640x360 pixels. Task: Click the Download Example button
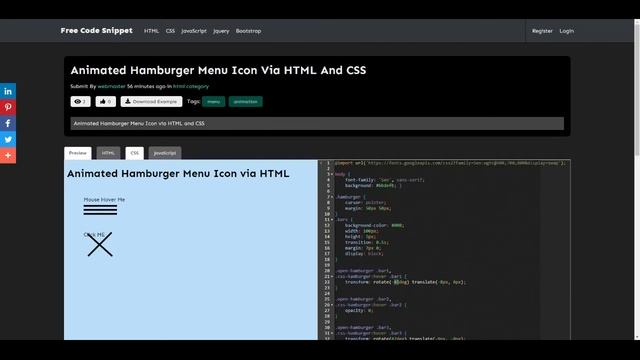(151, 102)
